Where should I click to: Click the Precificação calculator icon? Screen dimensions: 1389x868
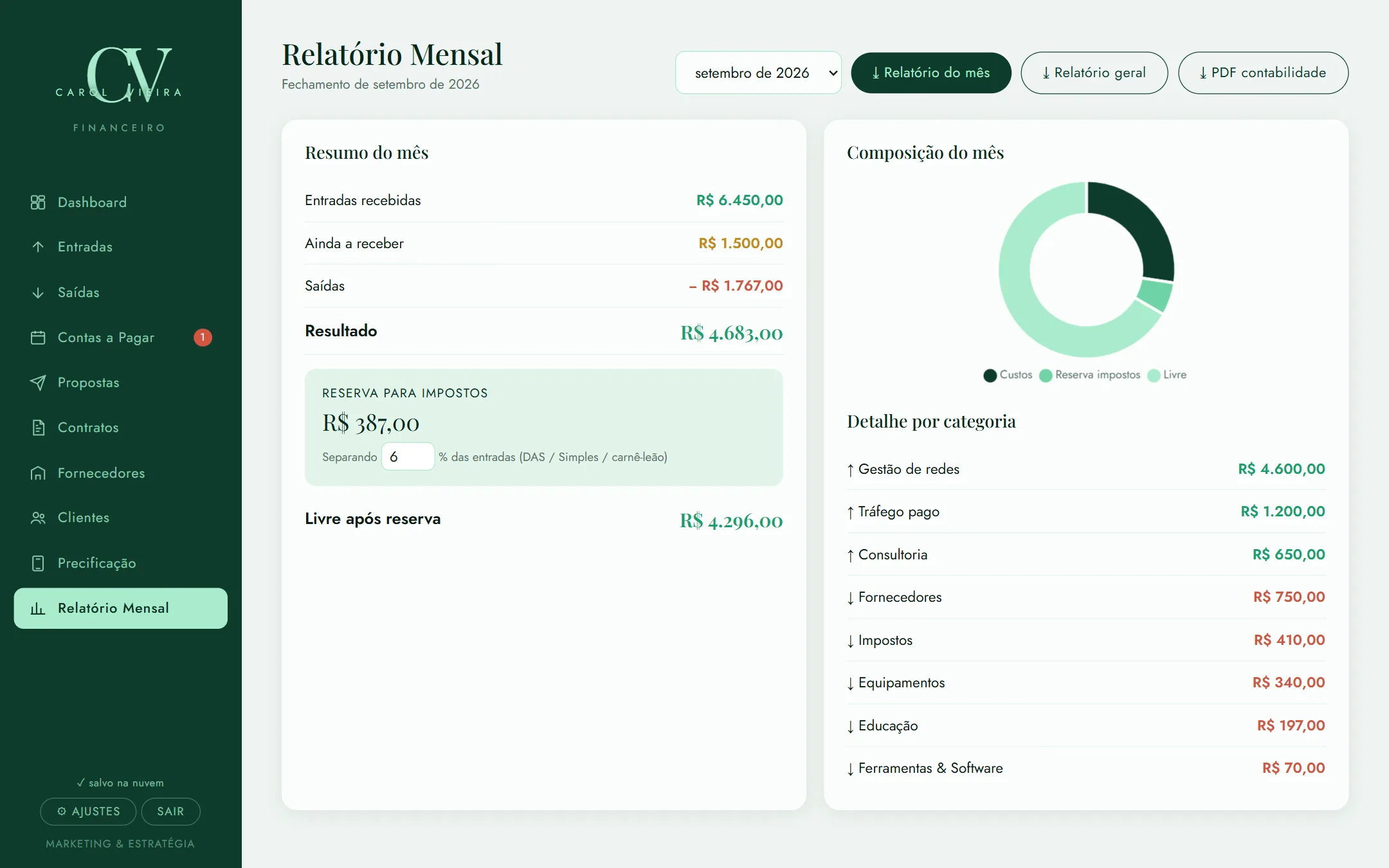[x=38, y=563]
